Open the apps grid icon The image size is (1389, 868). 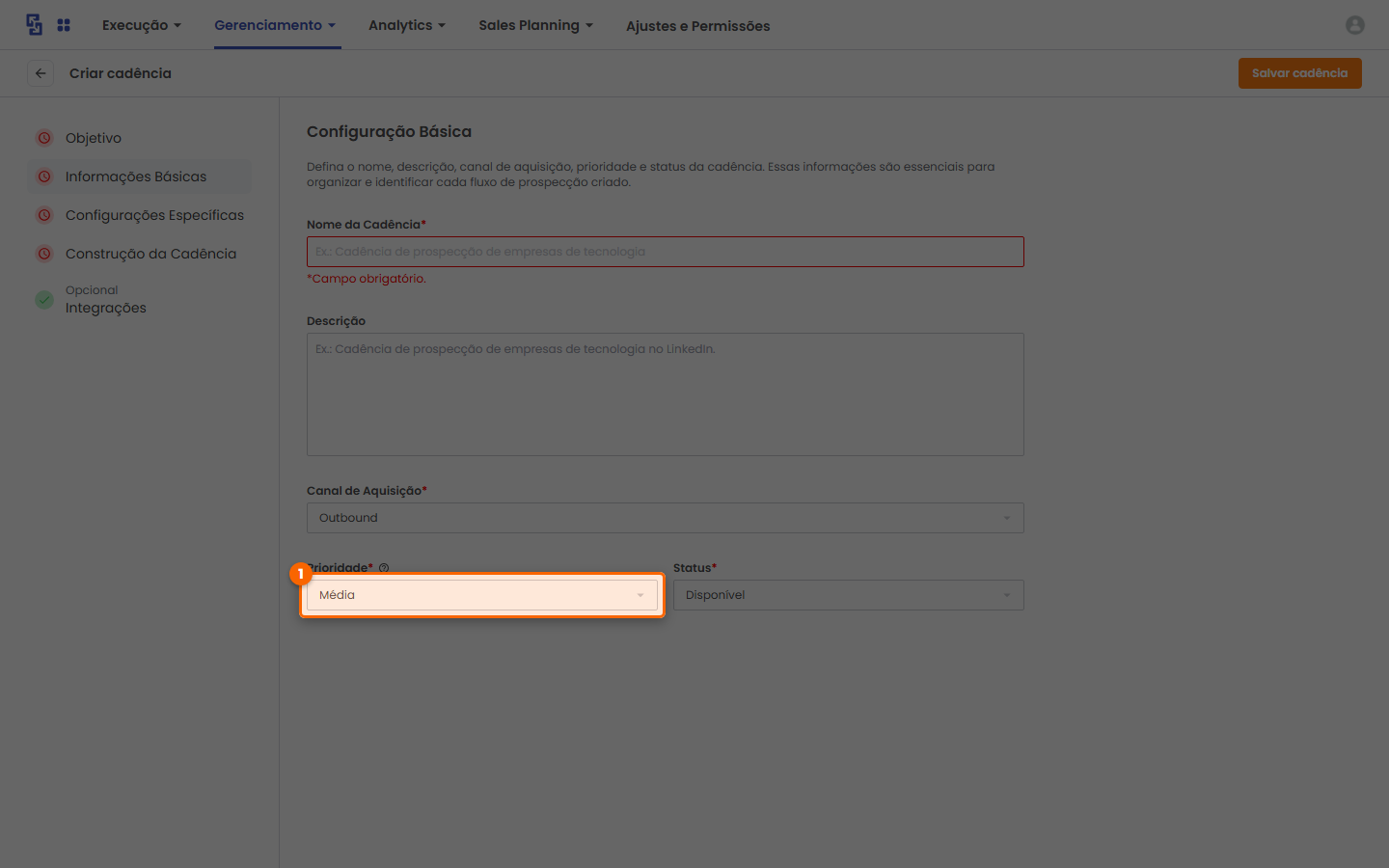64,25
